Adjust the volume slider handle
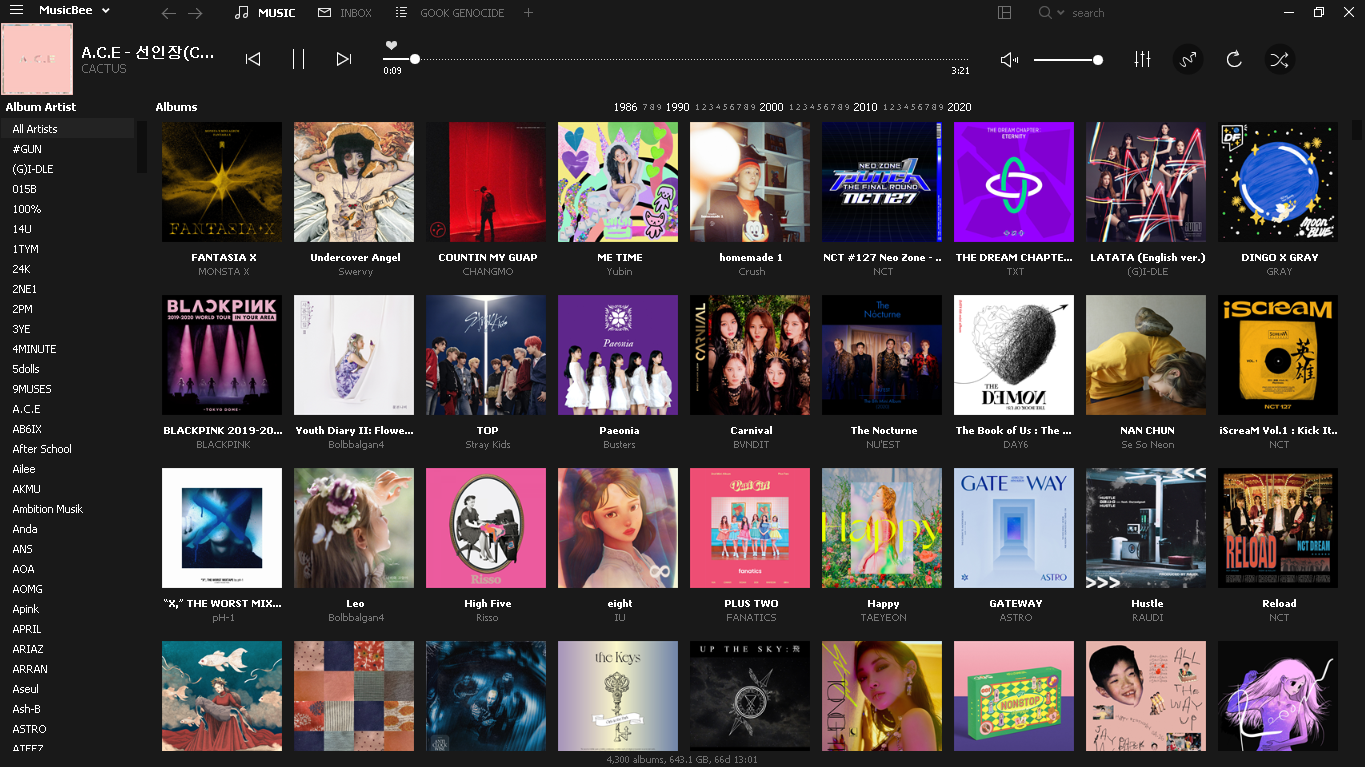 [x=1098, y=60]
